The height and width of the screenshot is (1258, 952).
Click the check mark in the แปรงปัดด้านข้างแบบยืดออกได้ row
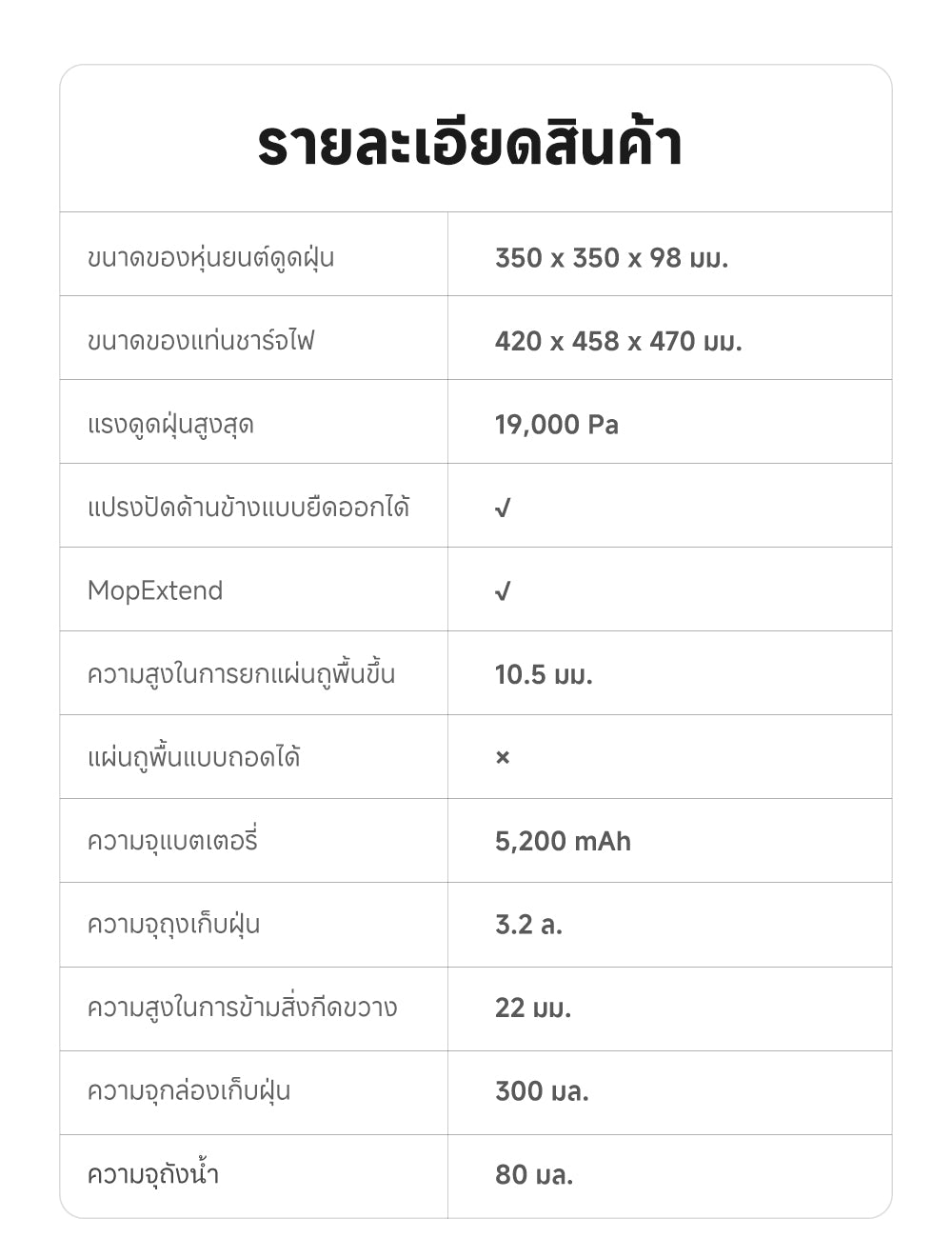click(503, 508)
